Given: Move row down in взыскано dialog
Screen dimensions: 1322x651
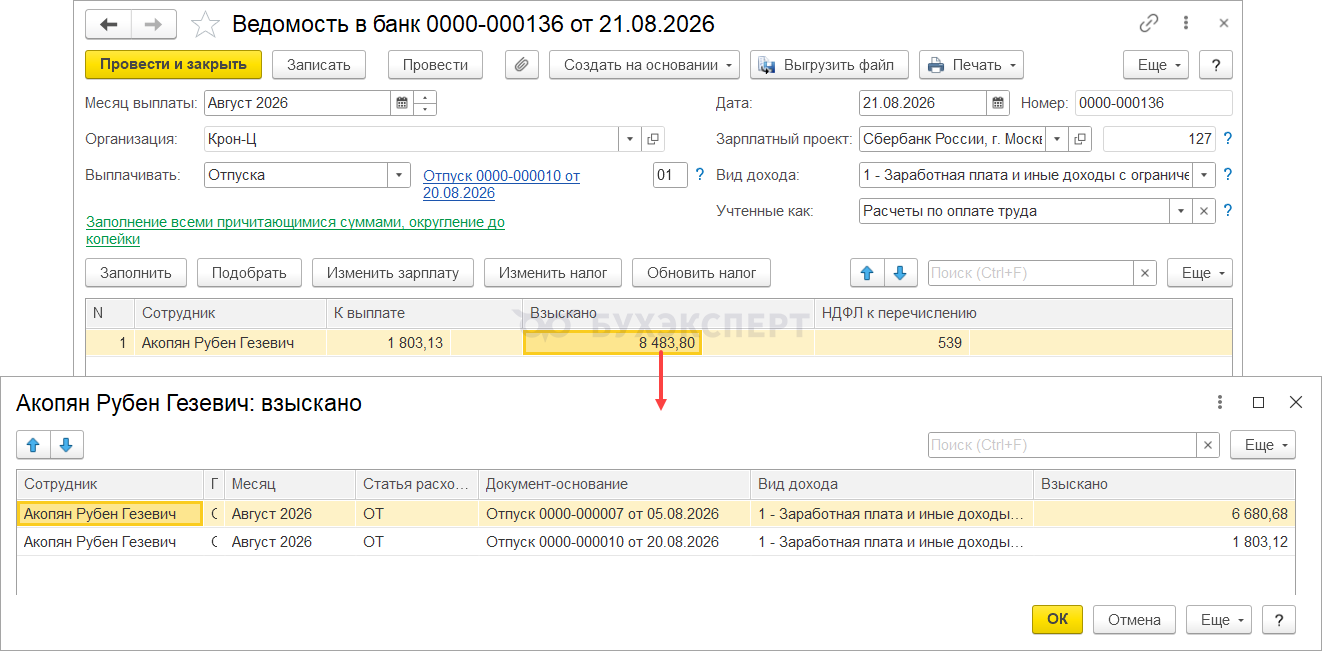Looking at the screenshot, I should [67, 445].
